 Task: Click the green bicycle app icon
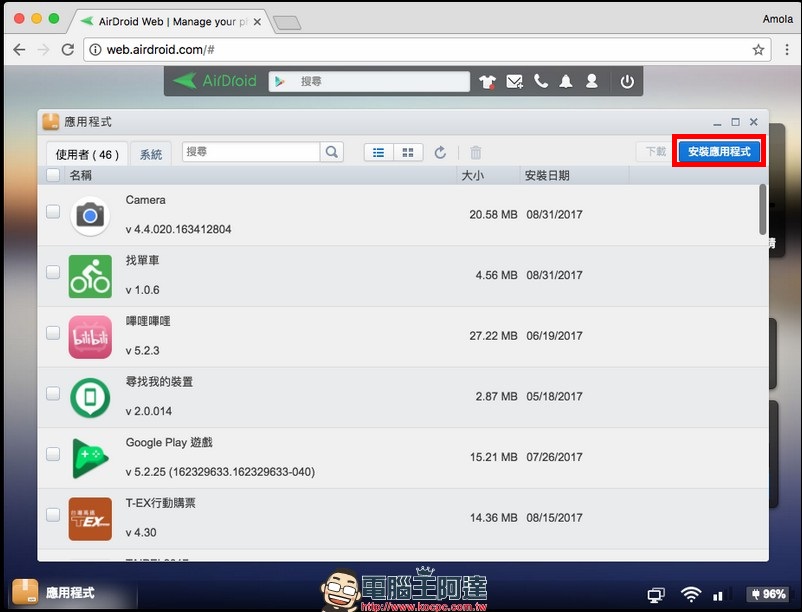(x=90, y=276)
